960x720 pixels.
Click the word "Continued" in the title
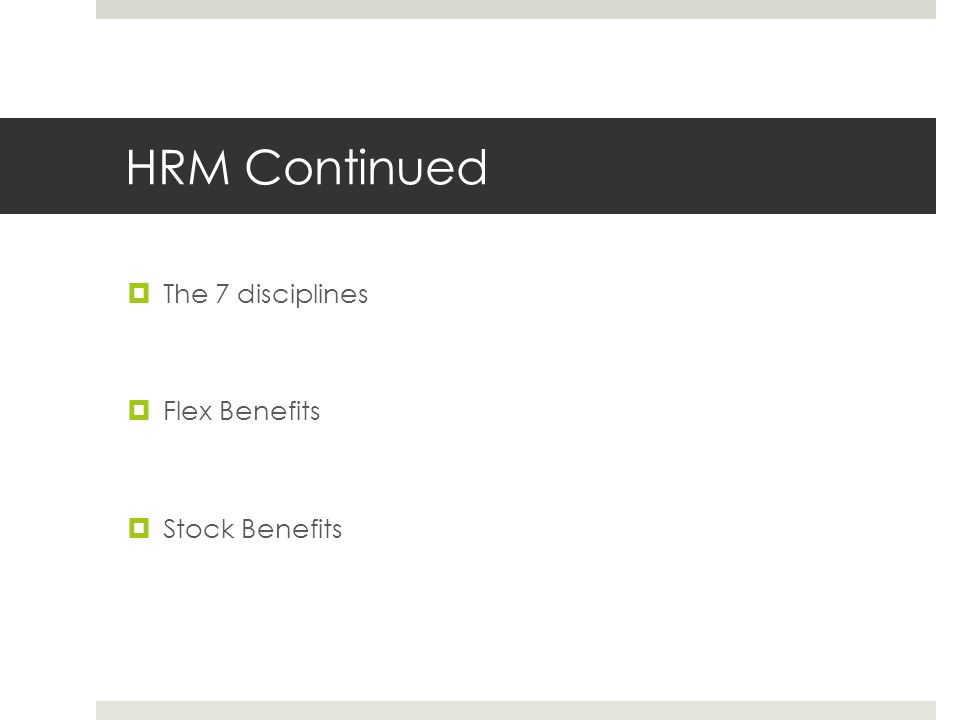point(366,167)
